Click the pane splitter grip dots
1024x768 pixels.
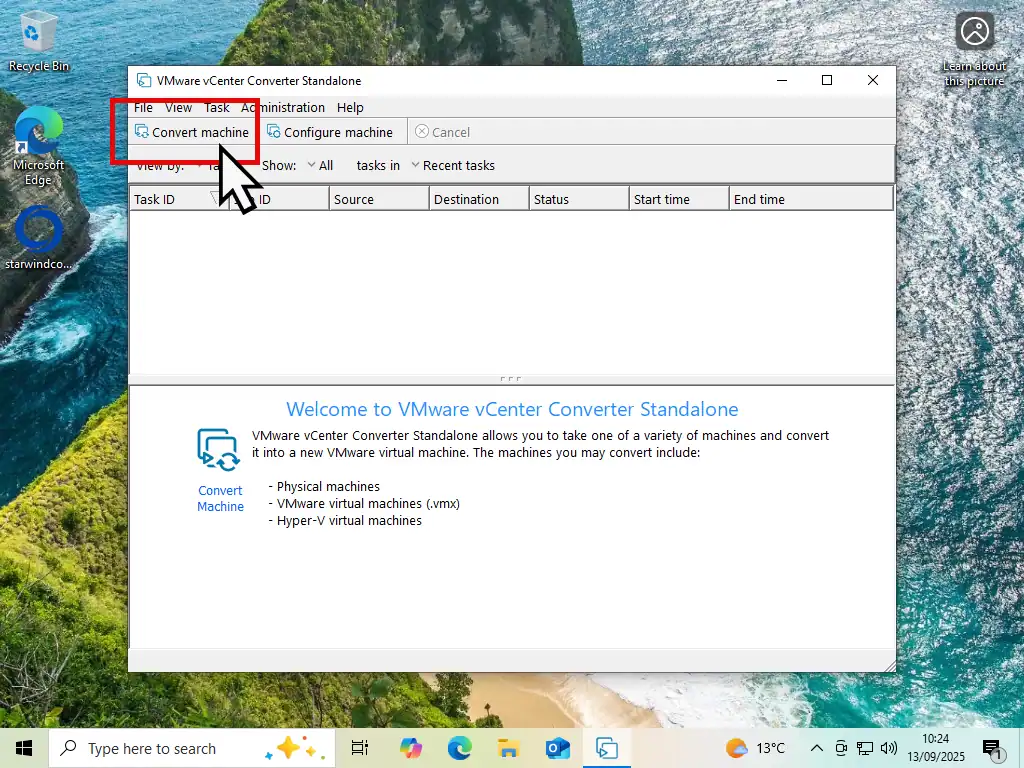(511, 379)
